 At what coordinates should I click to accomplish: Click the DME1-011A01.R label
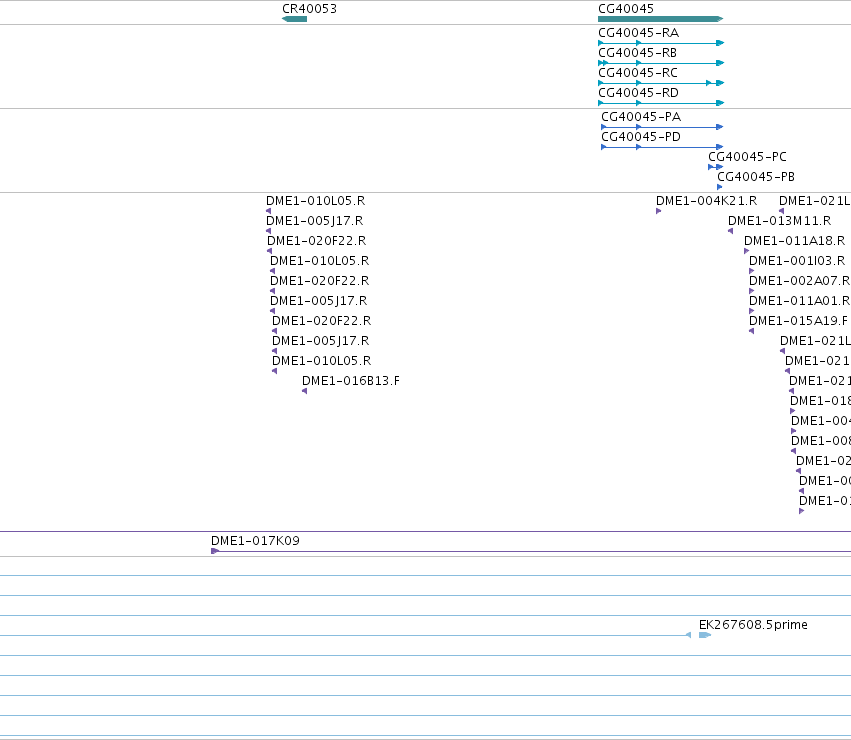pyautogui.click(x=799, y=301)
